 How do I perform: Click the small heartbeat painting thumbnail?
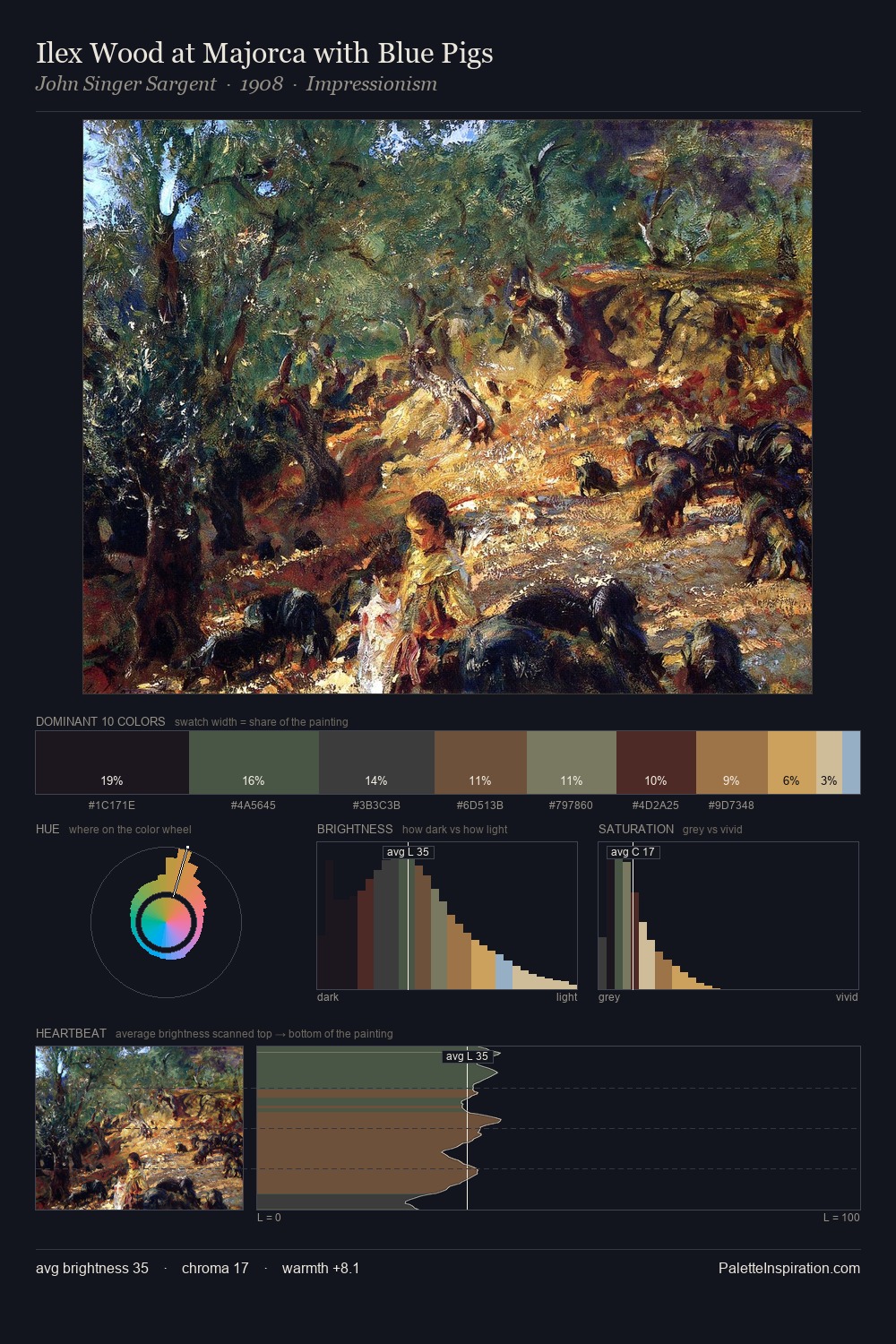click(x=139, y=1128)
